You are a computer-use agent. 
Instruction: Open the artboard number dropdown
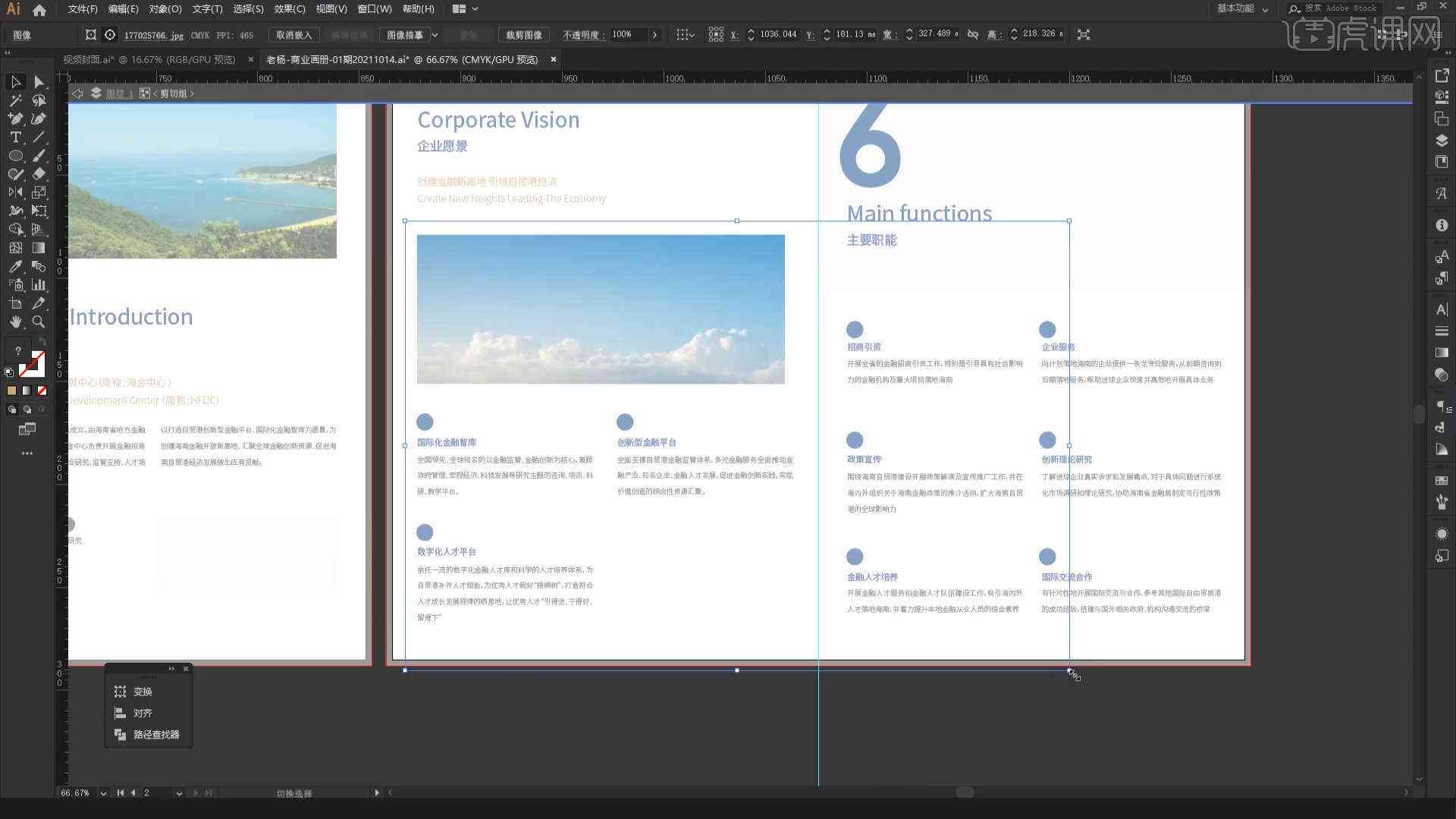(179, 793)
